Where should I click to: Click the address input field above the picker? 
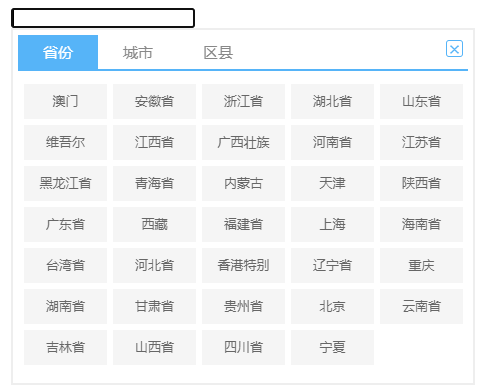(103, 18)
